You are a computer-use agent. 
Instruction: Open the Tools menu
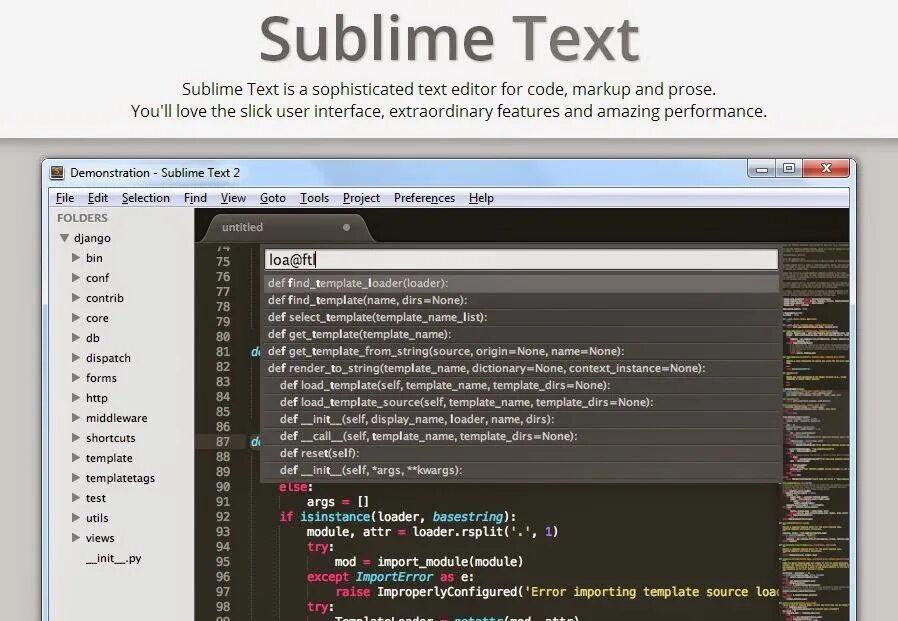[314, 198]
